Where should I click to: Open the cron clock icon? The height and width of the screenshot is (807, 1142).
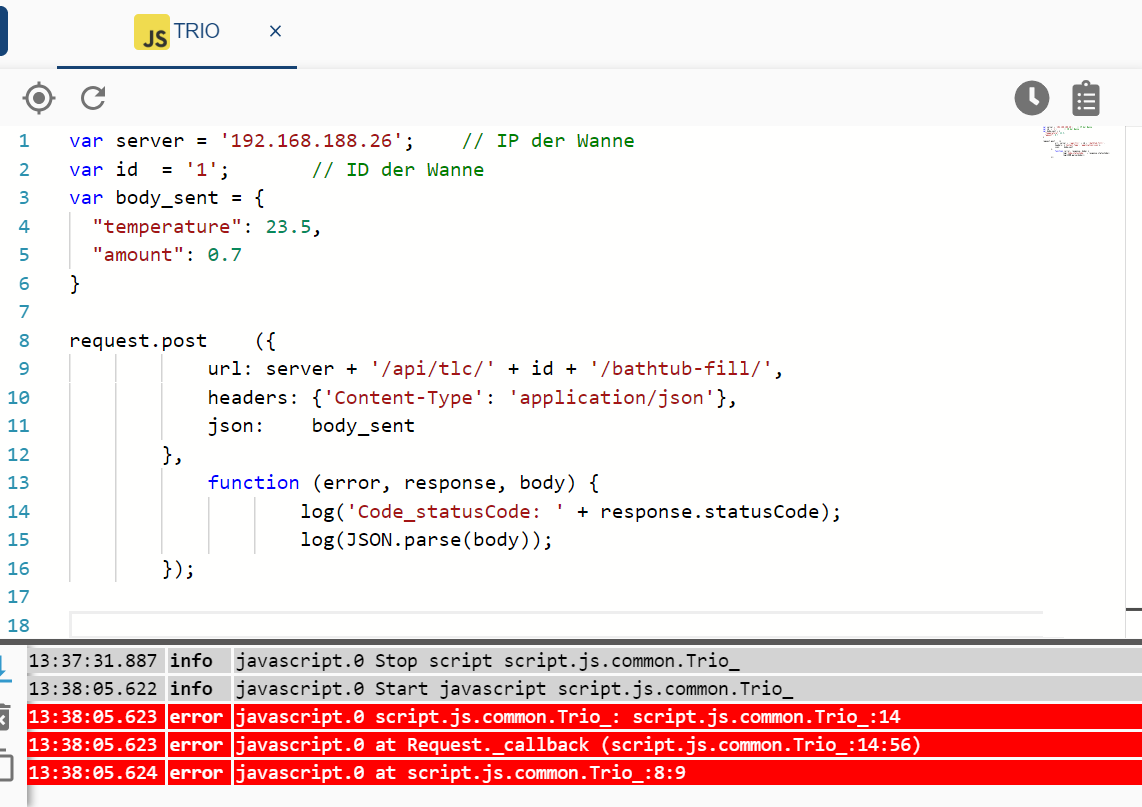[x=1031, y=98]
